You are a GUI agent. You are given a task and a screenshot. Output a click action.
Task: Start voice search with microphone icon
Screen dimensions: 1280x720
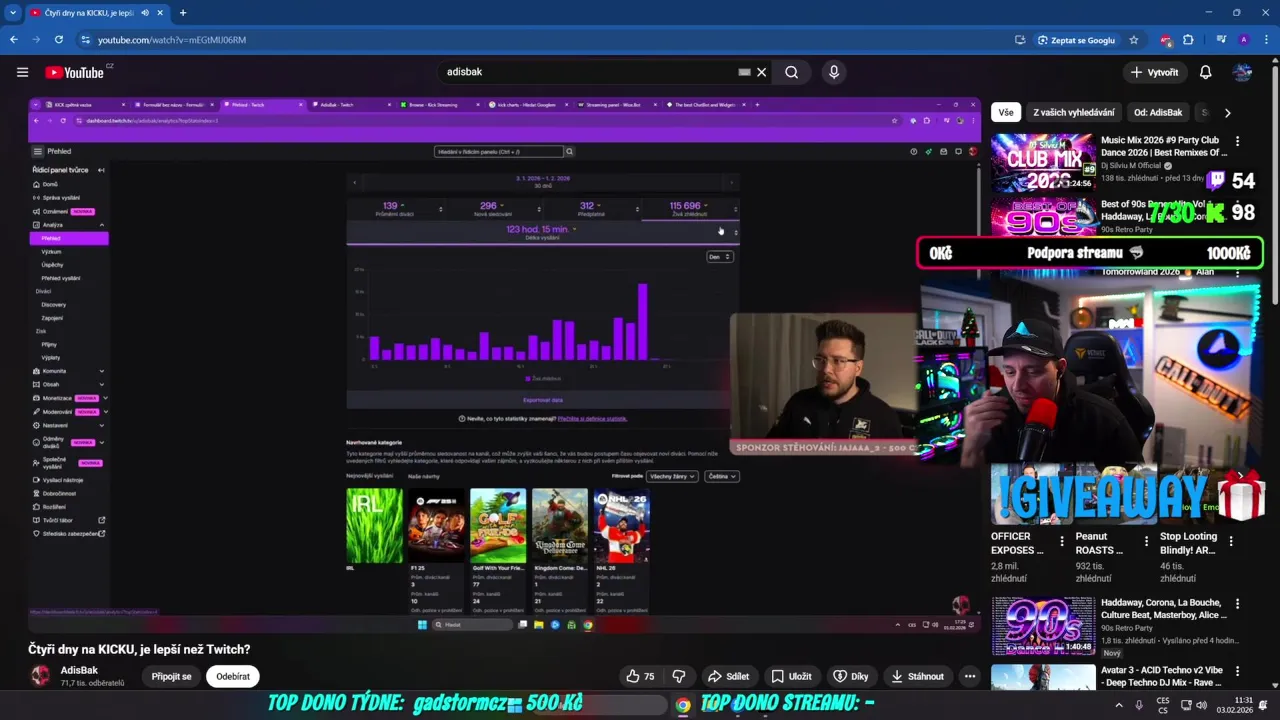pos(834,72)
